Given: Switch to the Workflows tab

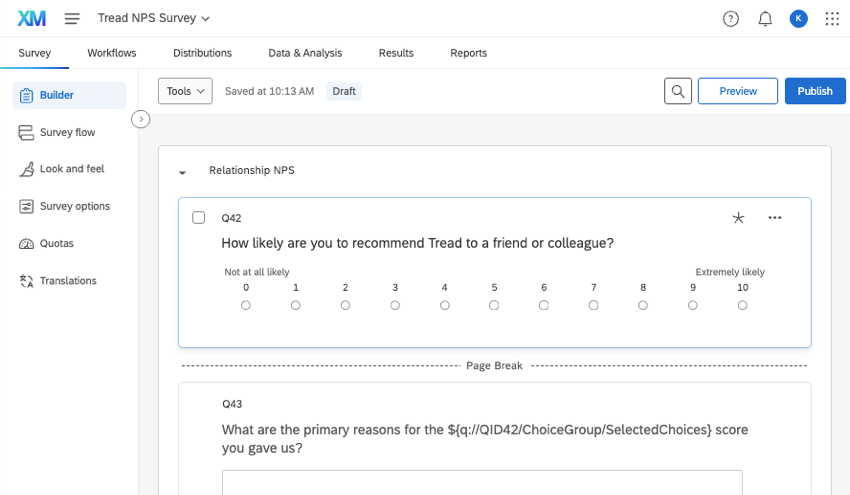Looking at the screenshot, I should click(112, 53).
